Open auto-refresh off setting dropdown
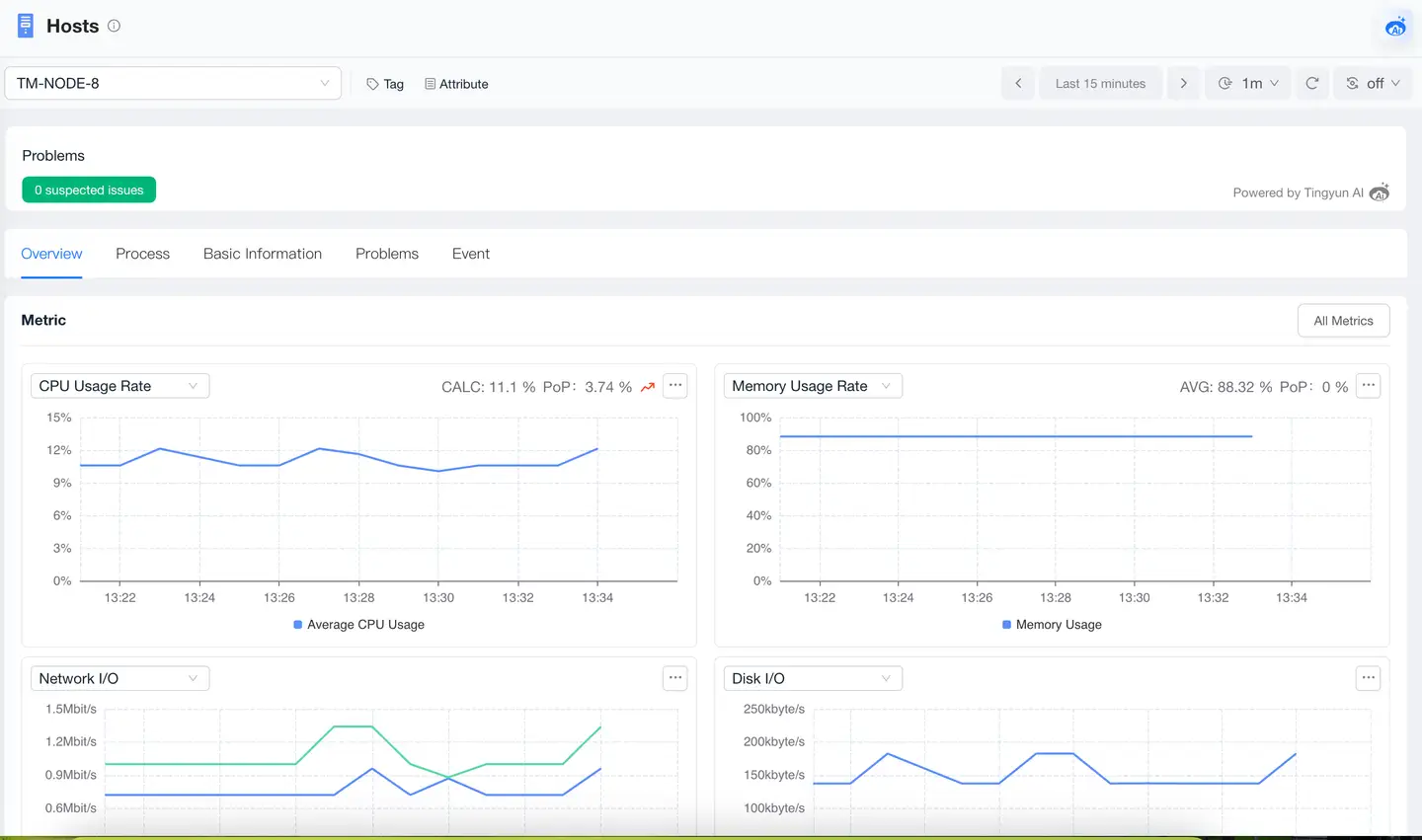1422x840 pixels. 1373,83
